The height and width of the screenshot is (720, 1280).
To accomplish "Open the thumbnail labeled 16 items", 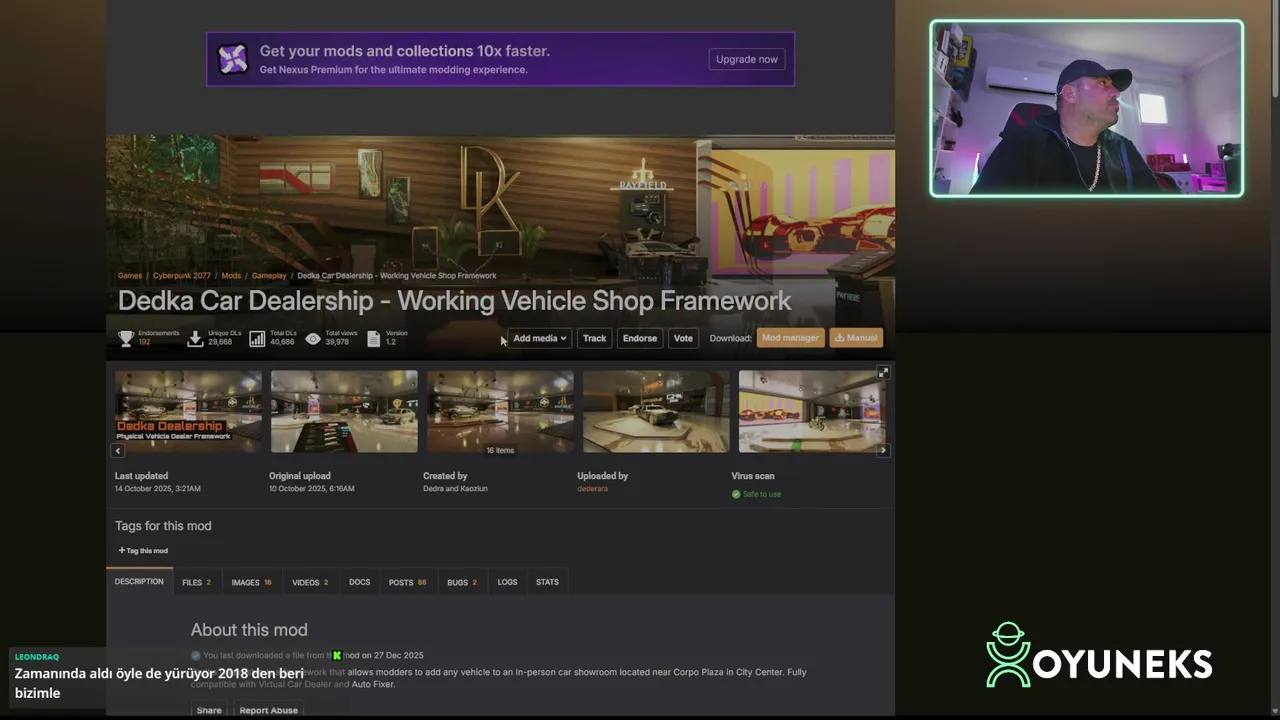I will (x=500, y=412).
